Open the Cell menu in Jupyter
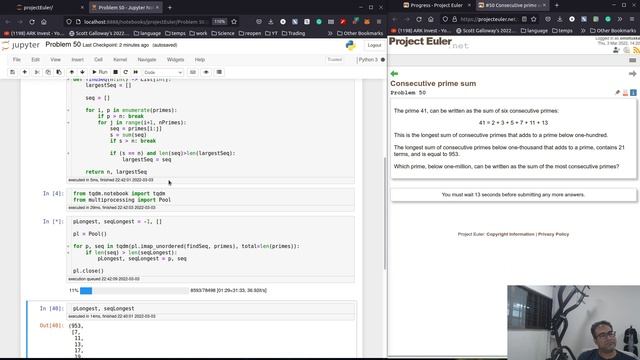This screenshot has height=360, width=640. tap(98, 60)
